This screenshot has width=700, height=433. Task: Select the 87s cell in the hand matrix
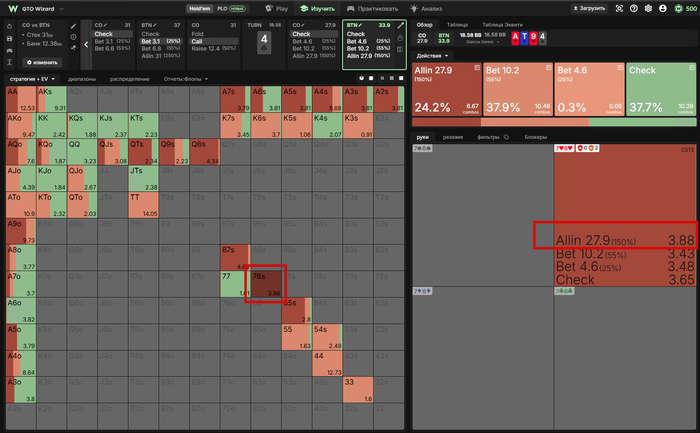tap(235, 258)
